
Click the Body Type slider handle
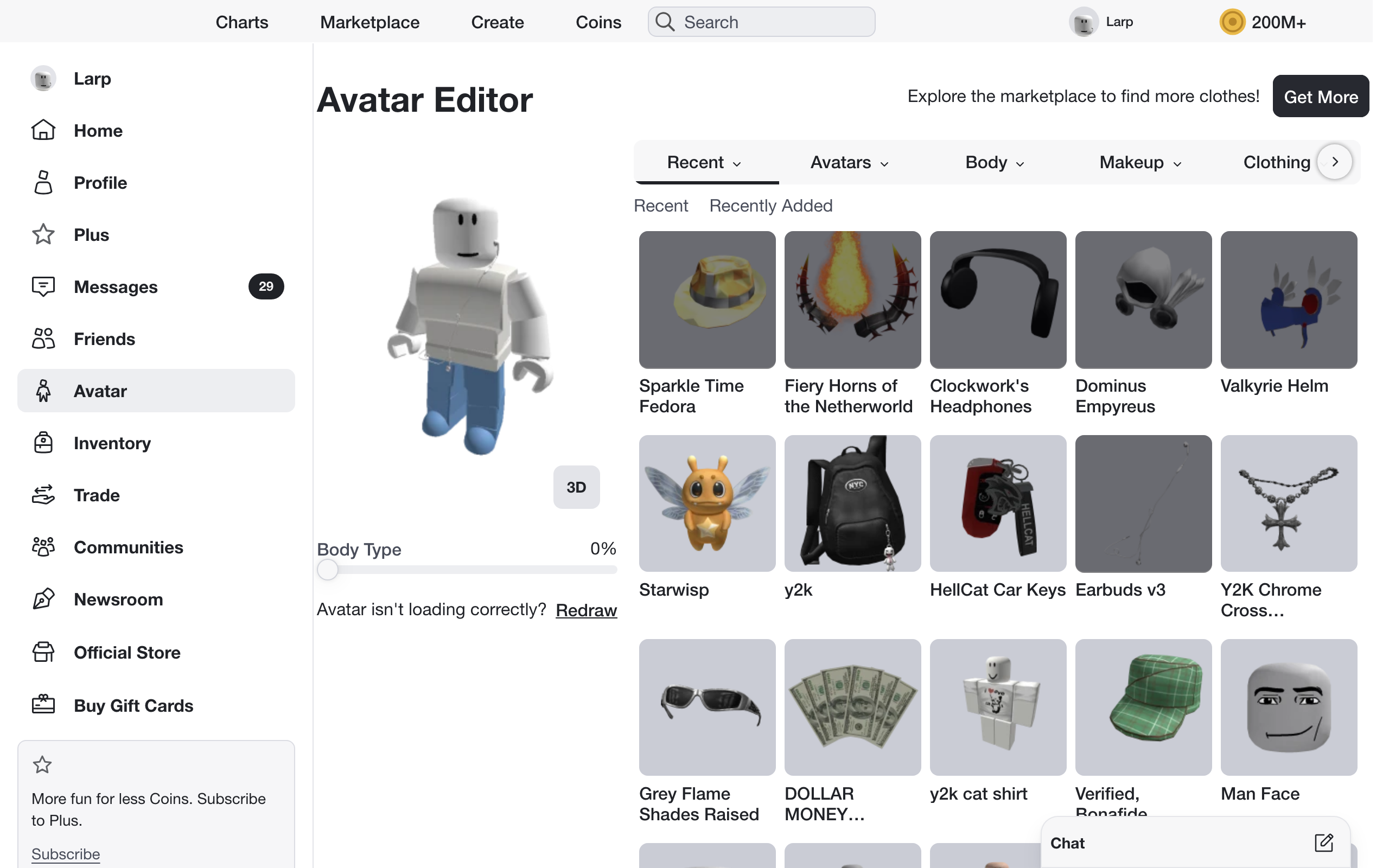328,570
